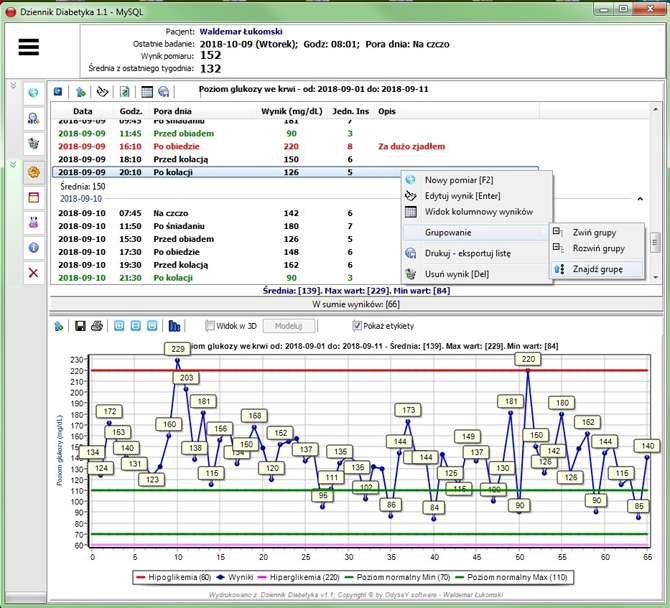Click the Opis column header

point(456,111)
